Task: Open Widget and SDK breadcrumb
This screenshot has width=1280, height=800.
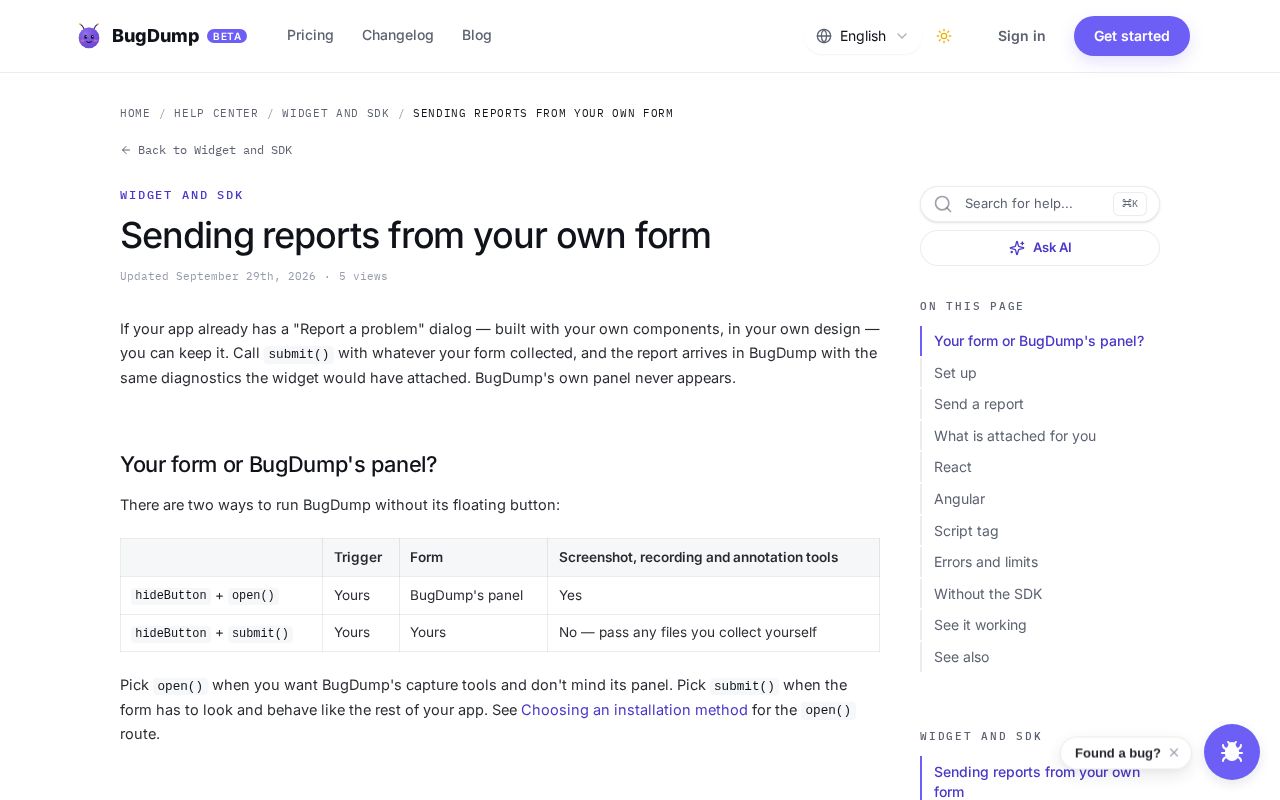Action: click(336, 113)
